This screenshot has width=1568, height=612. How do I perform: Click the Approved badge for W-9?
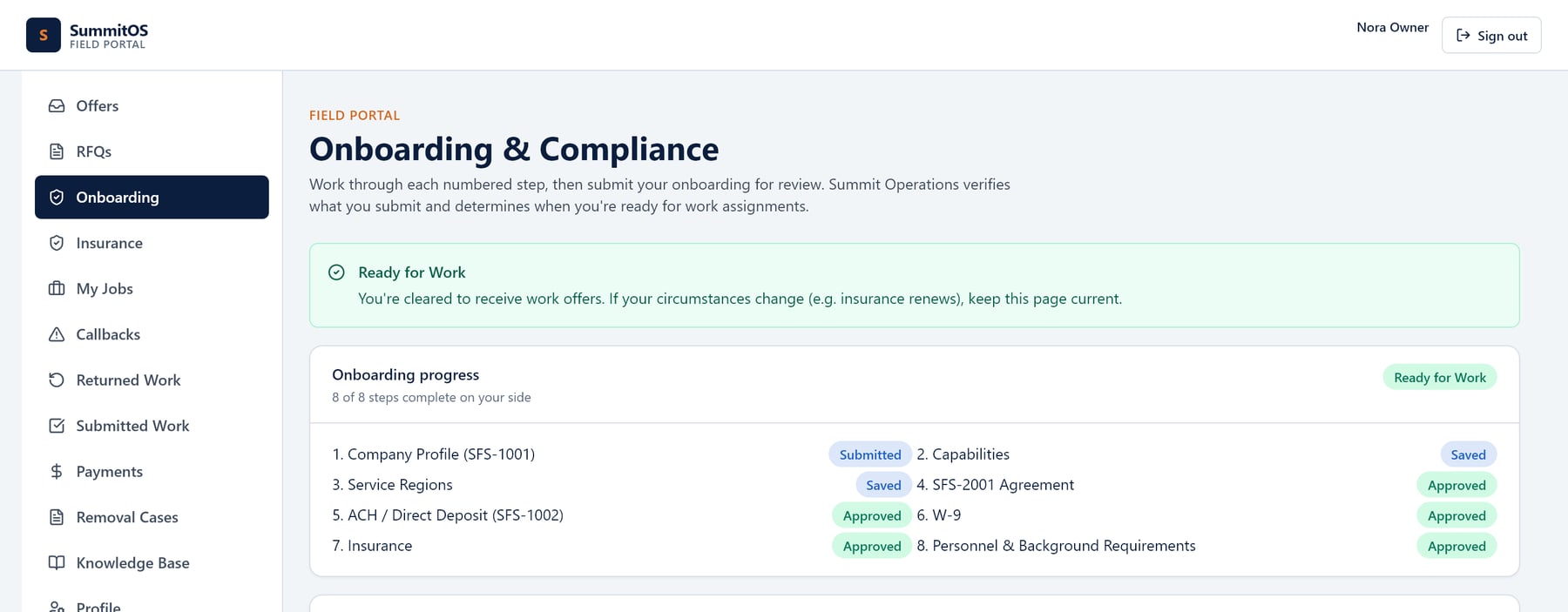click(1456, 515)
